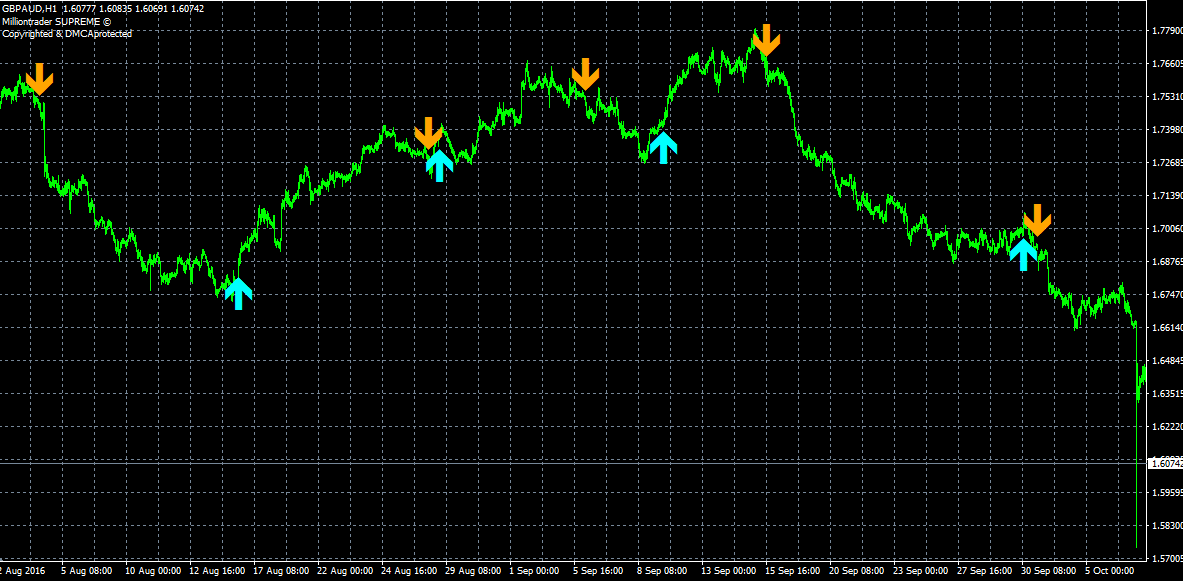Click the 5 Sep 16:00 time label
The image size is (1183, 581).
pos(600,571)
